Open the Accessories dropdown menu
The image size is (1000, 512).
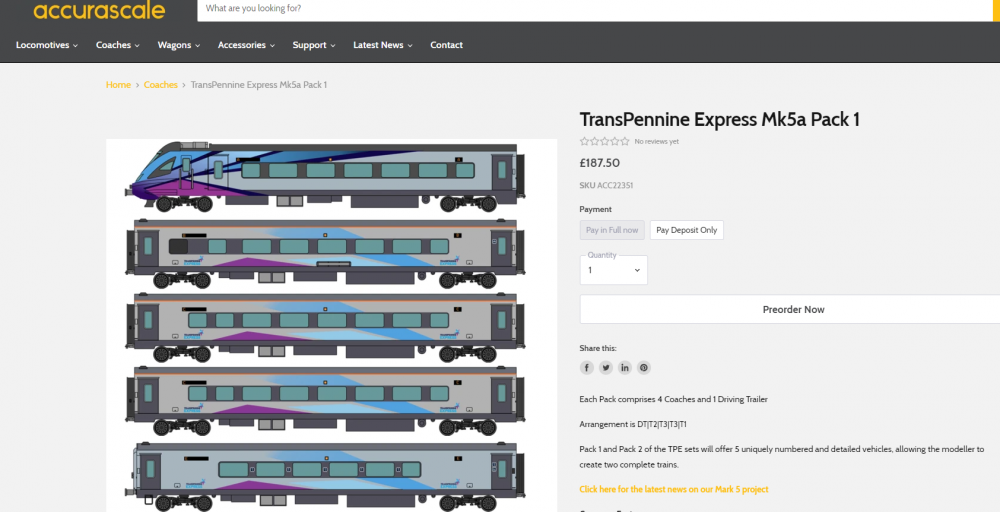click(x=247, y=45)
